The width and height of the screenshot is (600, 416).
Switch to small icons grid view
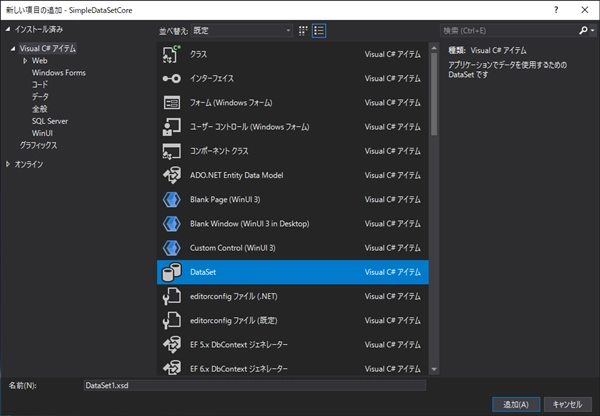click(x=303, y=31)
